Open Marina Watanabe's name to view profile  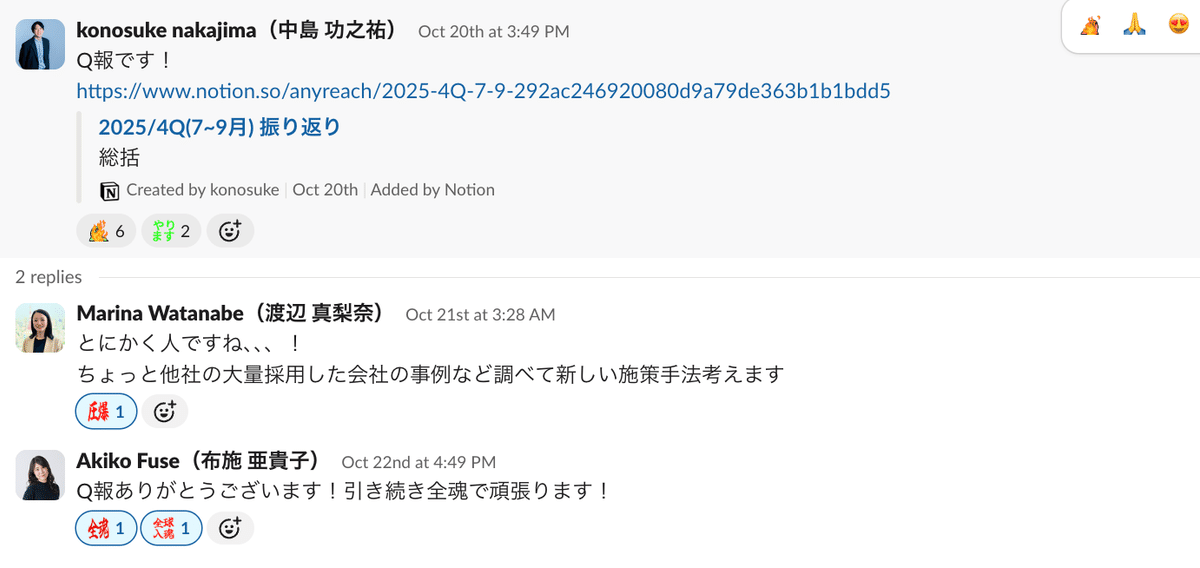pos(230,314)
